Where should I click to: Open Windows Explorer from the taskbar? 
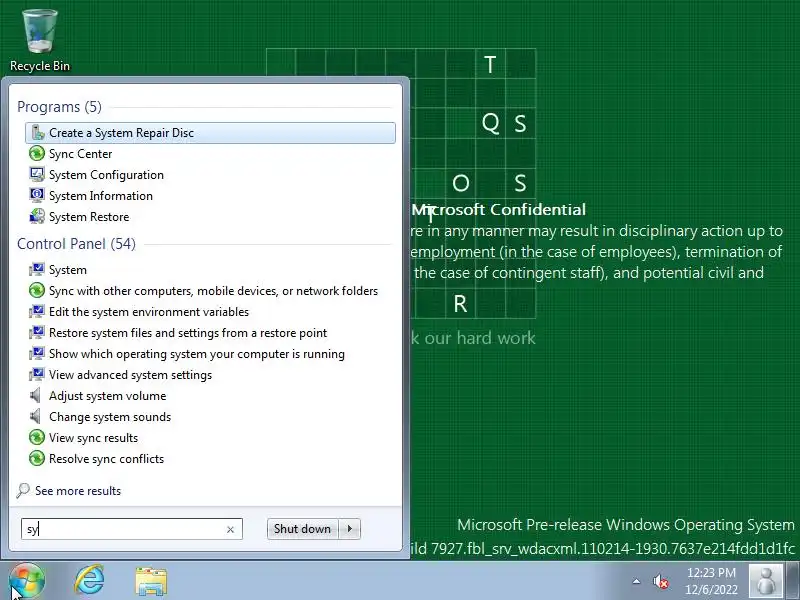(151, 581)
